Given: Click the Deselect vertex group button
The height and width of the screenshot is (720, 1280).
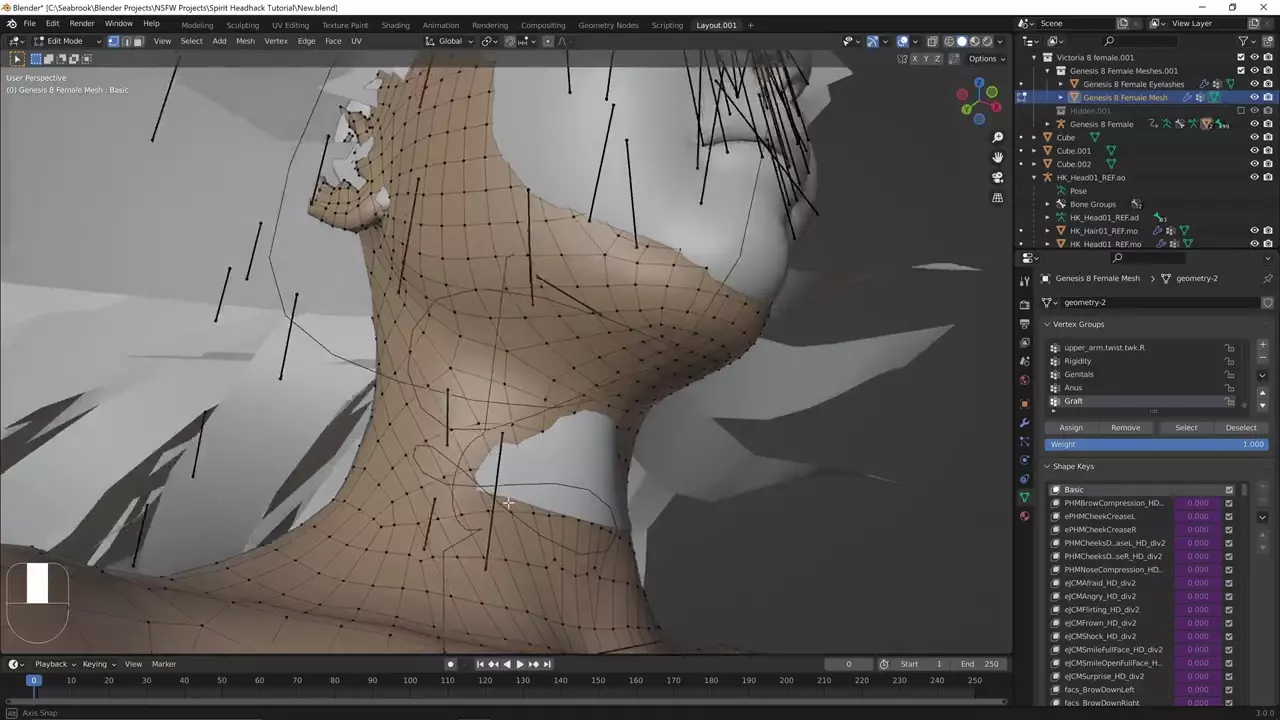Looking at the screenshot, I should tap(1240, 428).
